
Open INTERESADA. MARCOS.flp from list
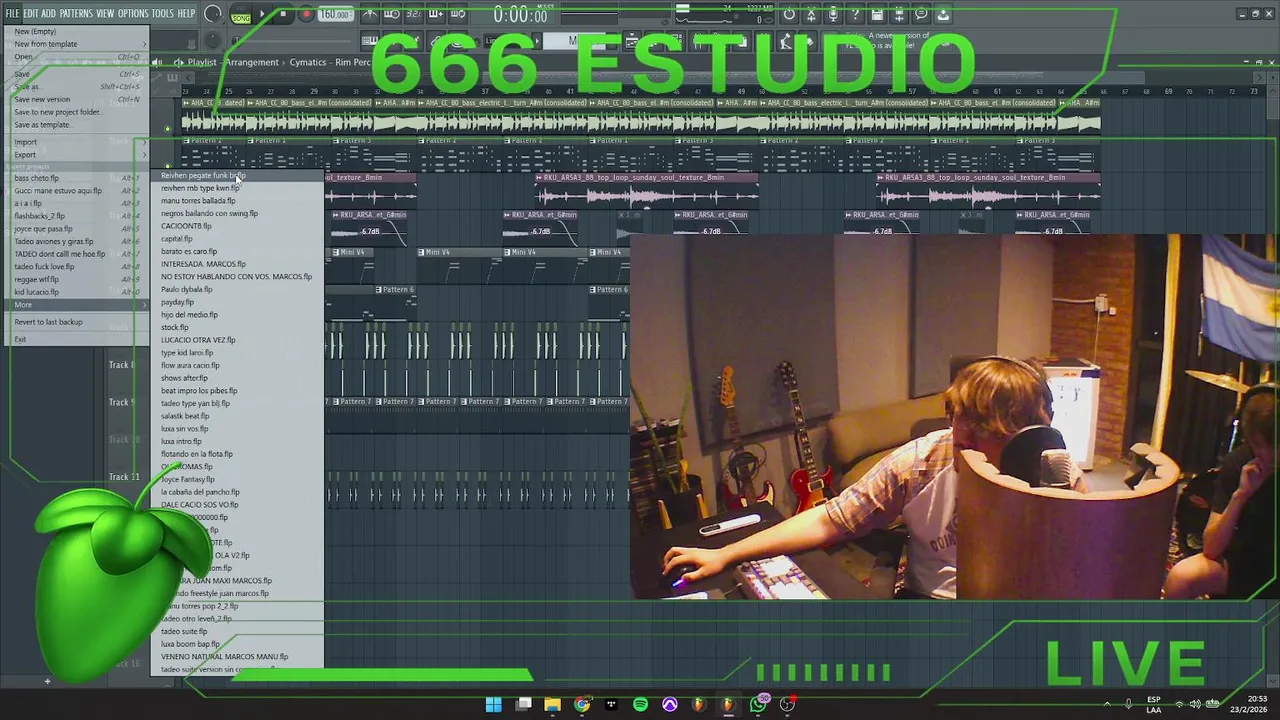[x=237, y=264]
